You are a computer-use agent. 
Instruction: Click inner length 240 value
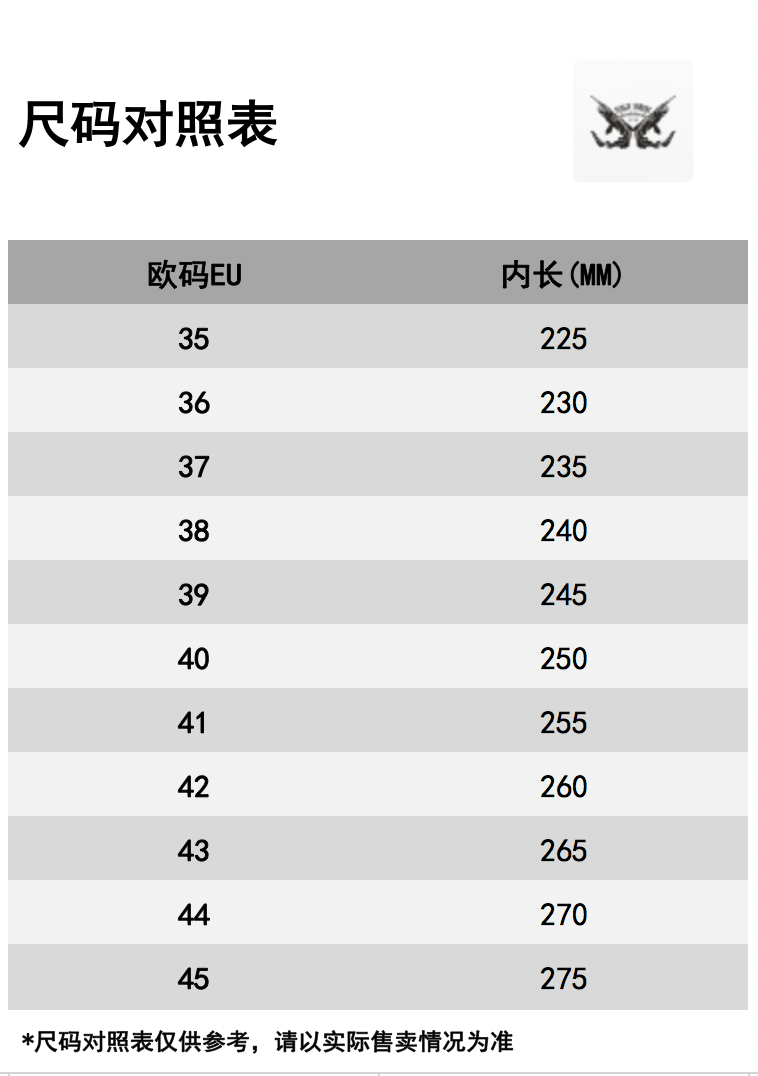coord(563,530)
